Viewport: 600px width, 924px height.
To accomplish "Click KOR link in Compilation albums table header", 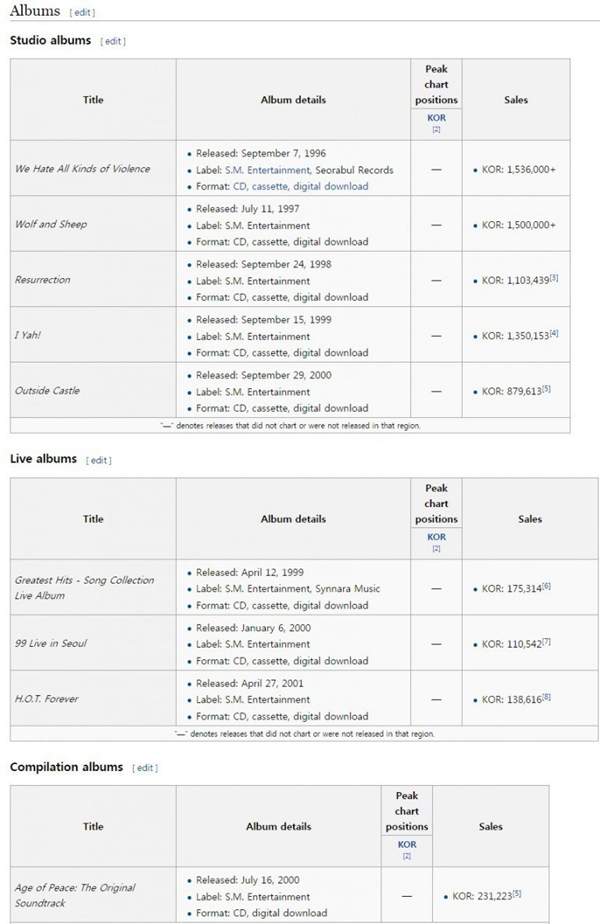I will pos(407,845).
